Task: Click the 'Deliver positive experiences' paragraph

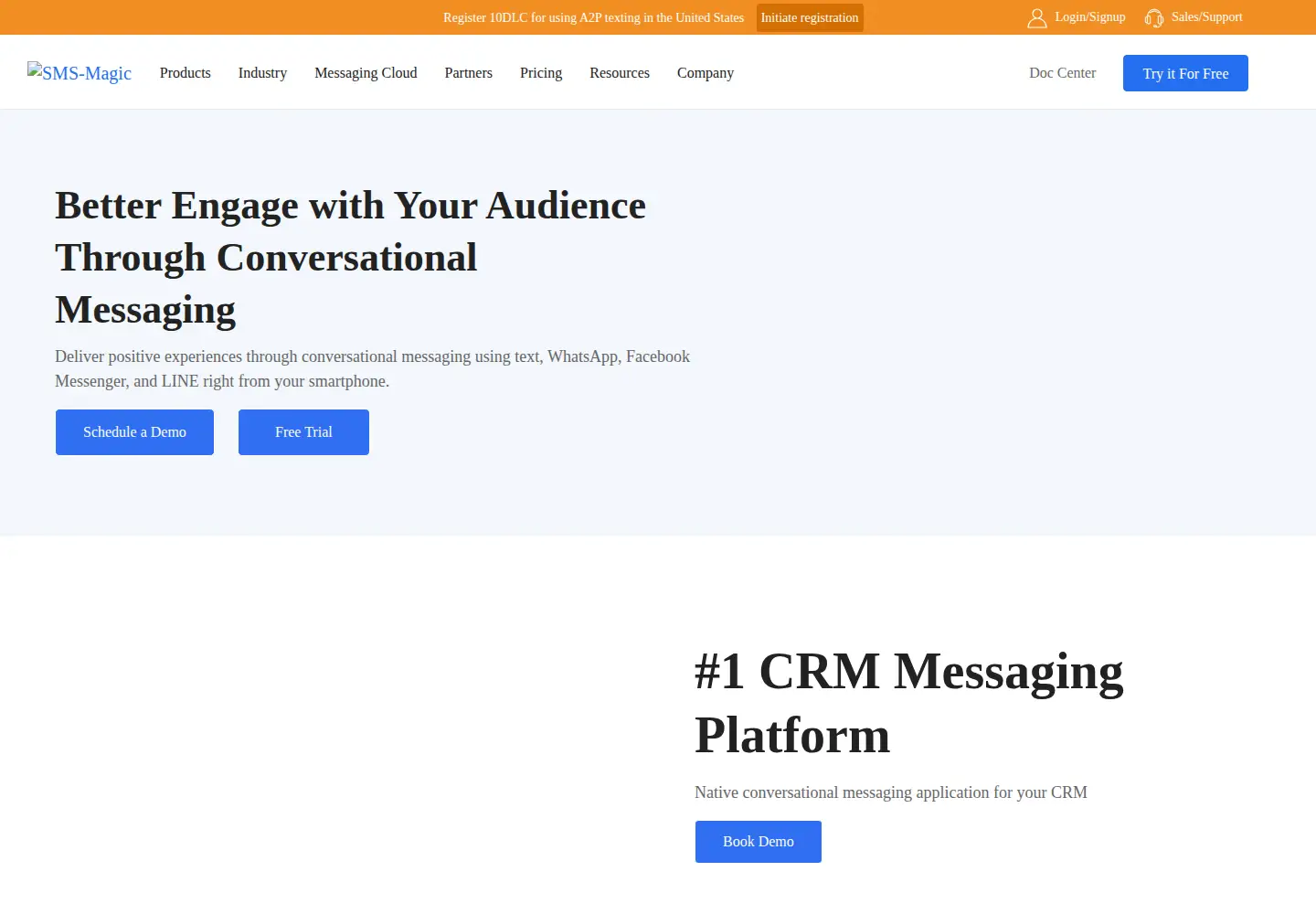Action: coord(373,368)
